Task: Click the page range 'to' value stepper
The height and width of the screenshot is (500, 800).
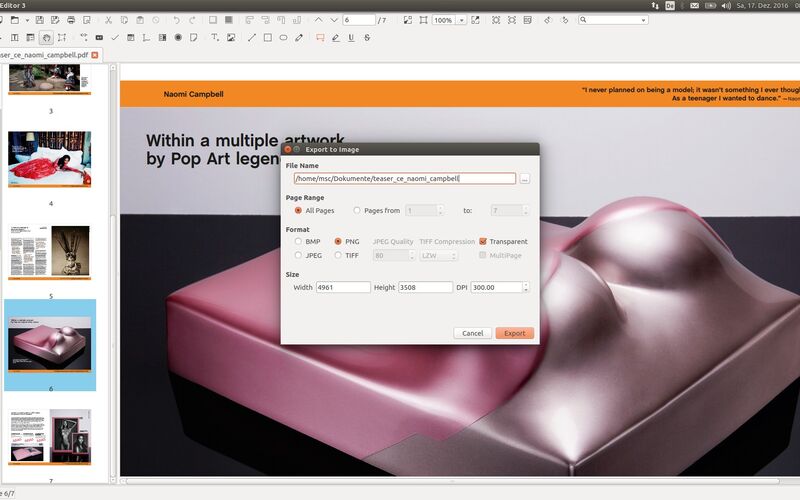Action: click(526, 210)
